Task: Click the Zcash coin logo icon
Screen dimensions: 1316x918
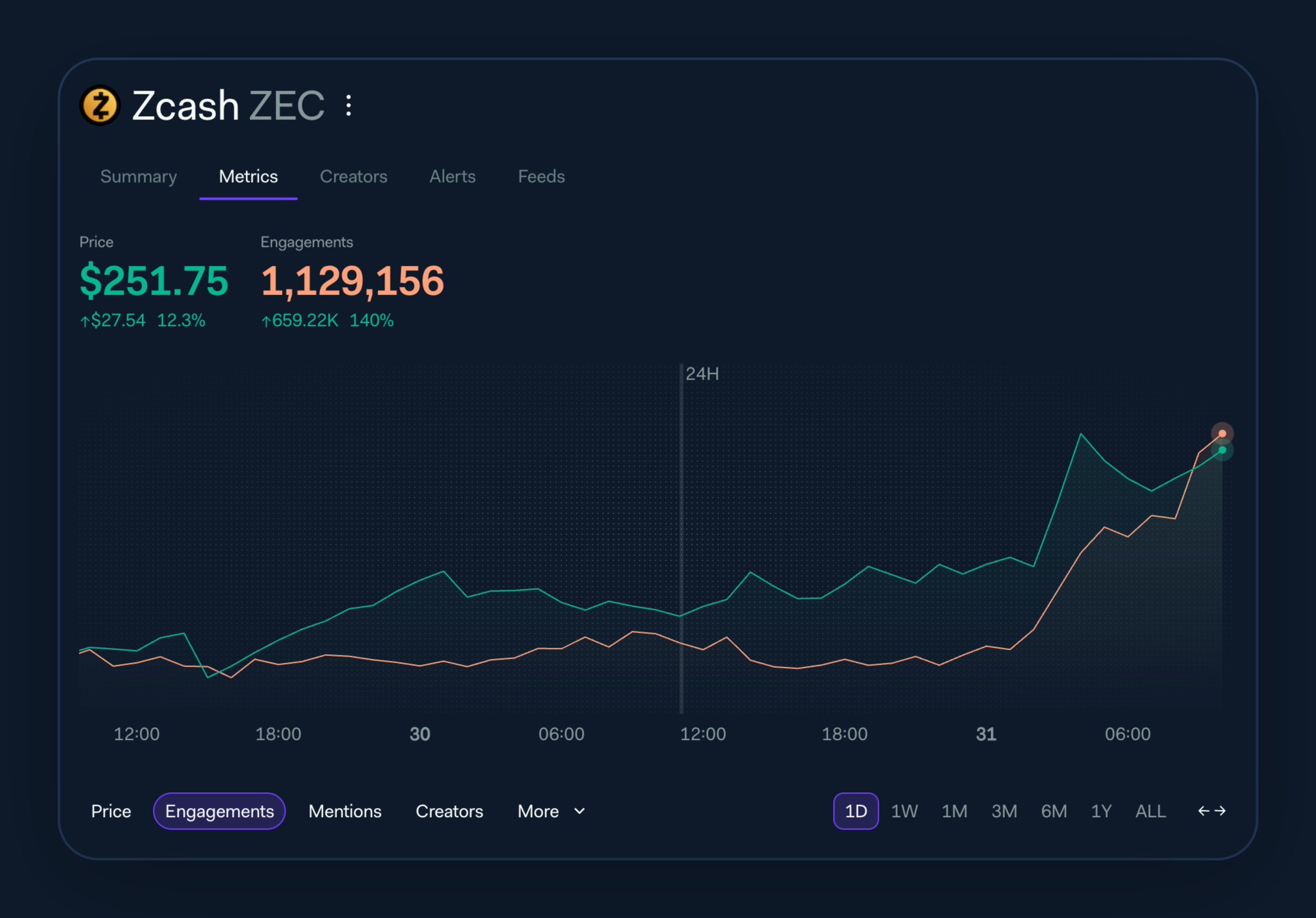Action: tap(100, 105)
